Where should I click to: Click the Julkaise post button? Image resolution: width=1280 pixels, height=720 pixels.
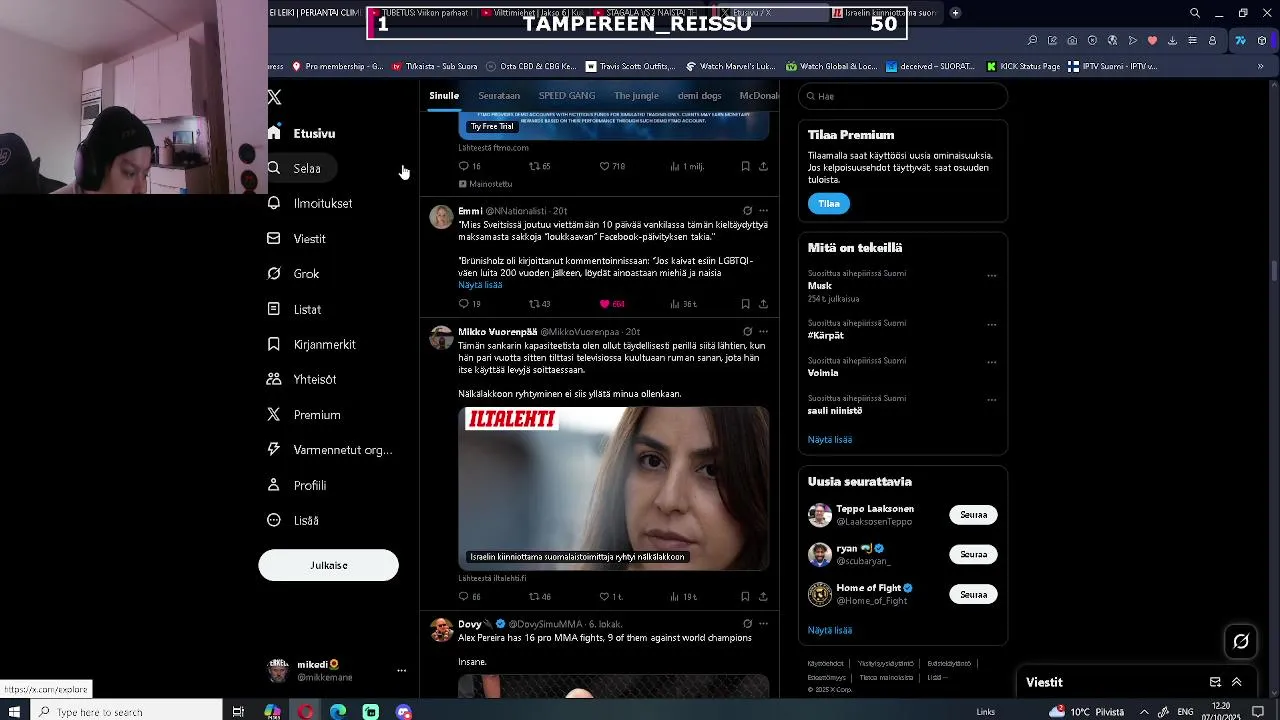328,565
